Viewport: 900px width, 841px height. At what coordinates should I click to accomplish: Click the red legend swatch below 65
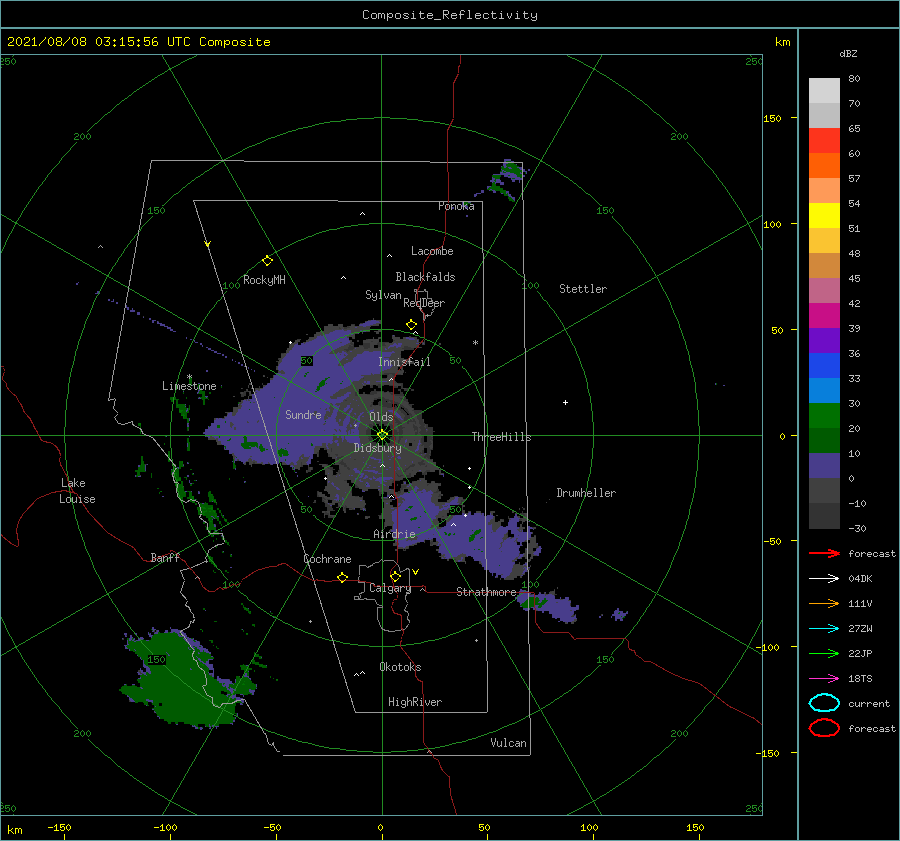tap(824, 141)
